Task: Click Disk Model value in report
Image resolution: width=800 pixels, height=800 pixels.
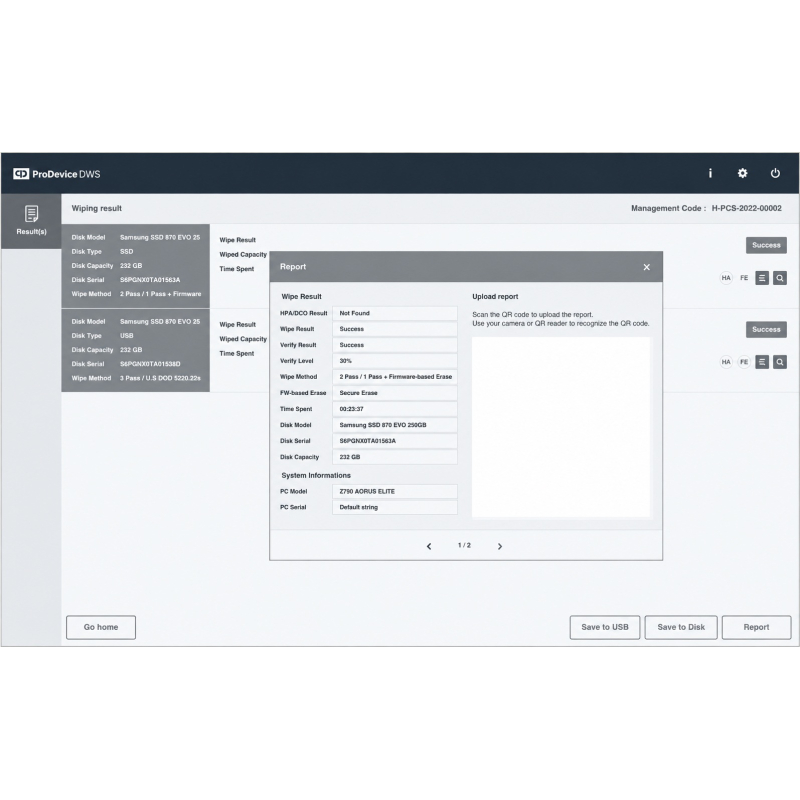Action: pyautogui.click(x=394, y=425)
